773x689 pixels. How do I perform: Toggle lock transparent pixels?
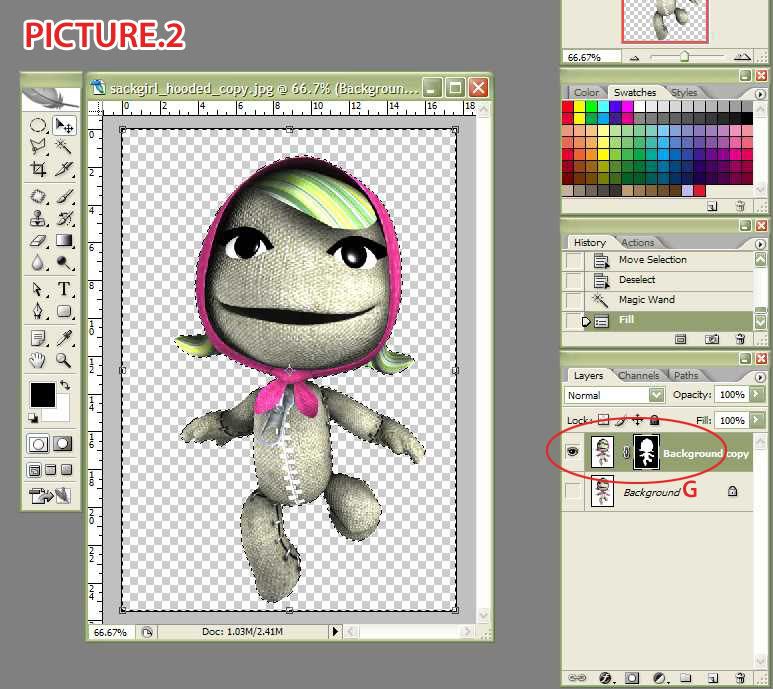pyautogui.click(x=603, y=420)
